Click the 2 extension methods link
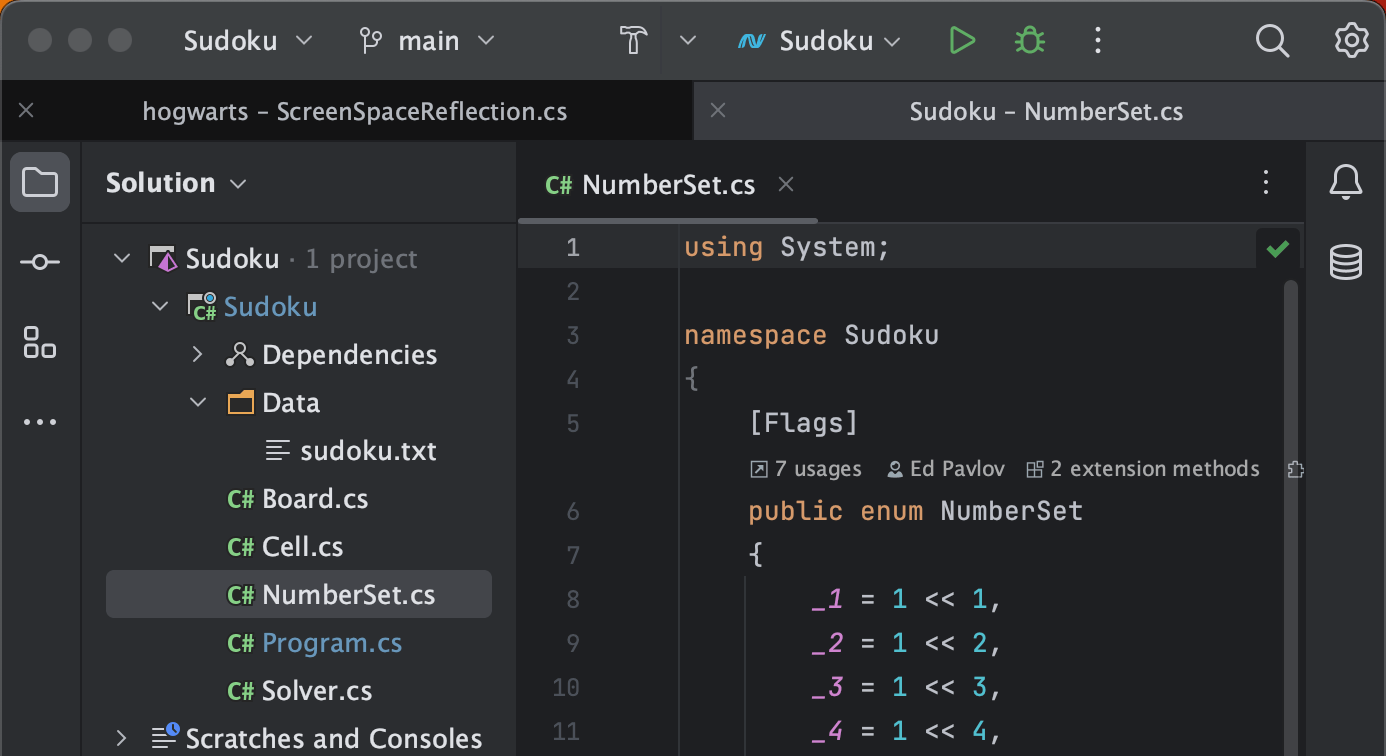The width and height of the screenshot is (1386, 756). (1143, 469)
